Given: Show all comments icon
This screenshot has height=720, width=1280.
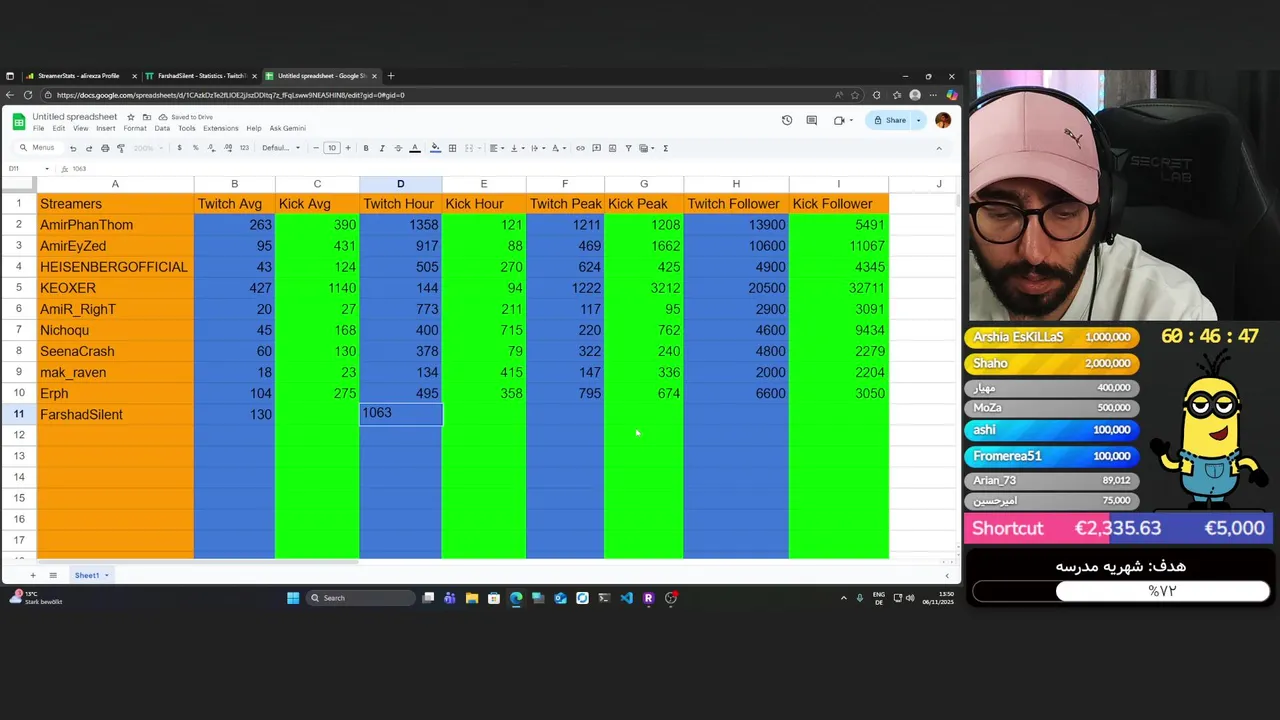Looking at the screenshot, I should [x=811, y=120].
